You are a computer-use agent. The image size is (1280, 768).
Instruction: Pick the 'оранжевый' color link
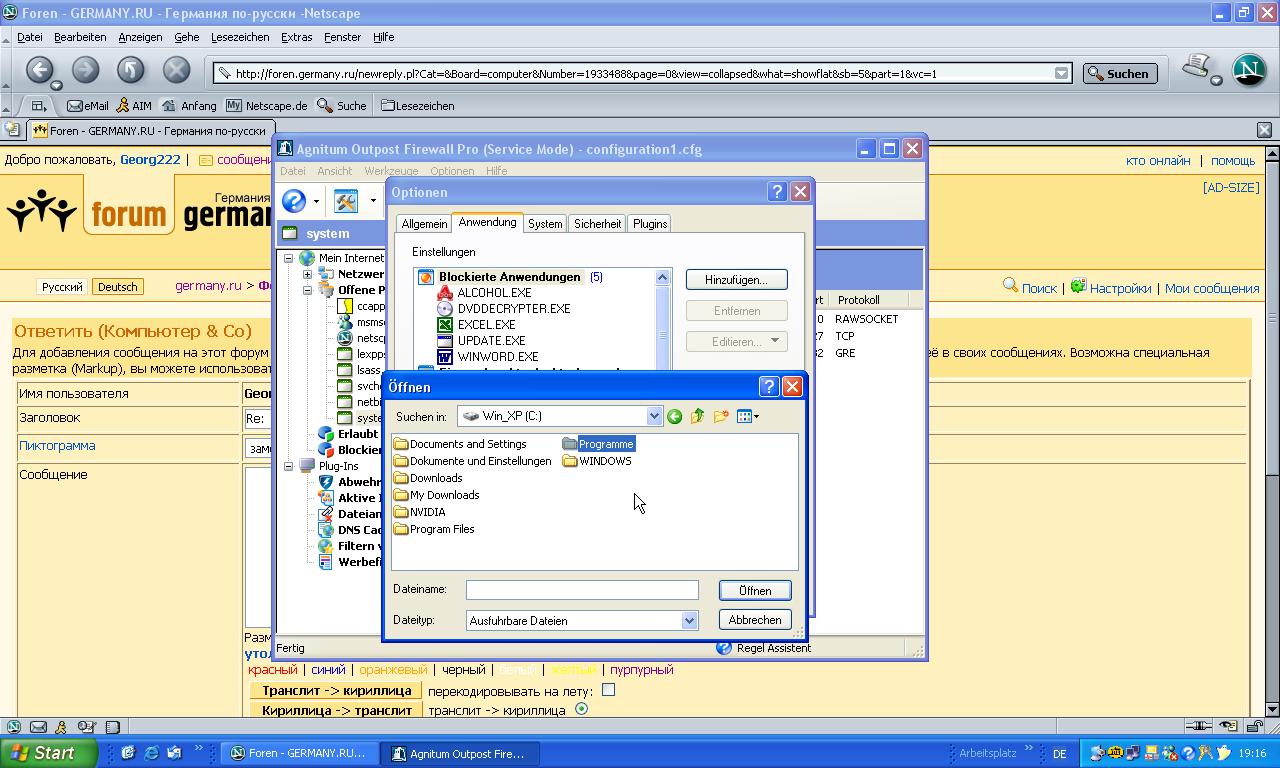(x=393, y=670)
